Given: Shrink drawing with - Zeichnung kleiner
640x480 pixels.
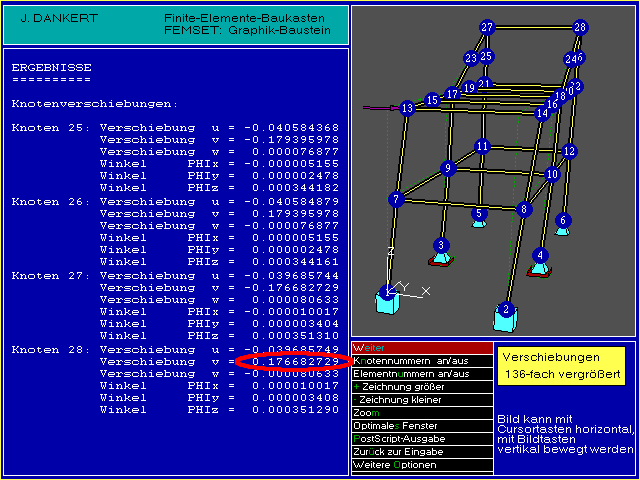Looking at the screenshot, I should [x=423, y=399].
